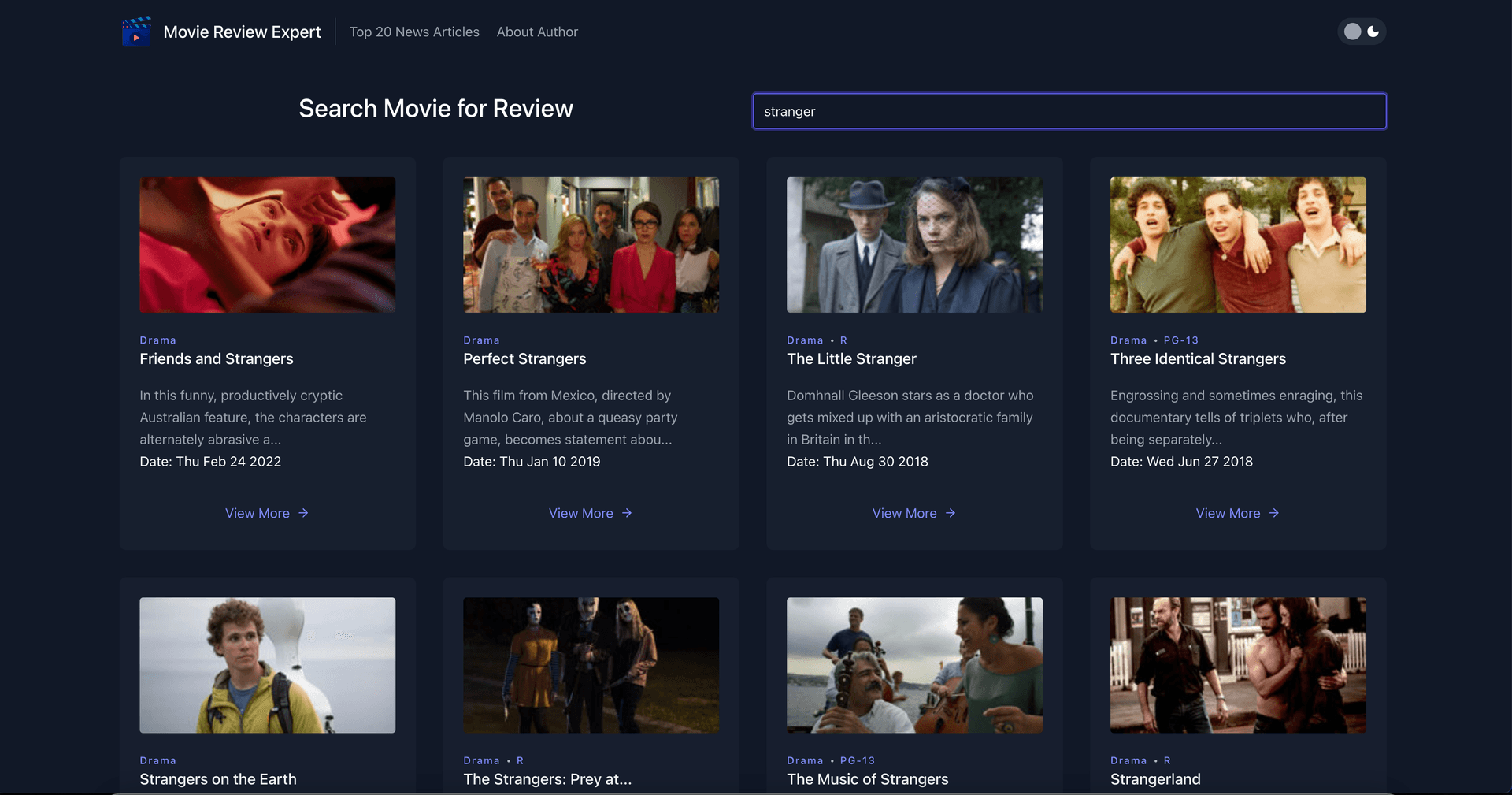Image resolution: width=1512 pixels, height=795 pixels.
Task: Click Date: Thu Aug 30 2018 text
Action: click(858, 462)
